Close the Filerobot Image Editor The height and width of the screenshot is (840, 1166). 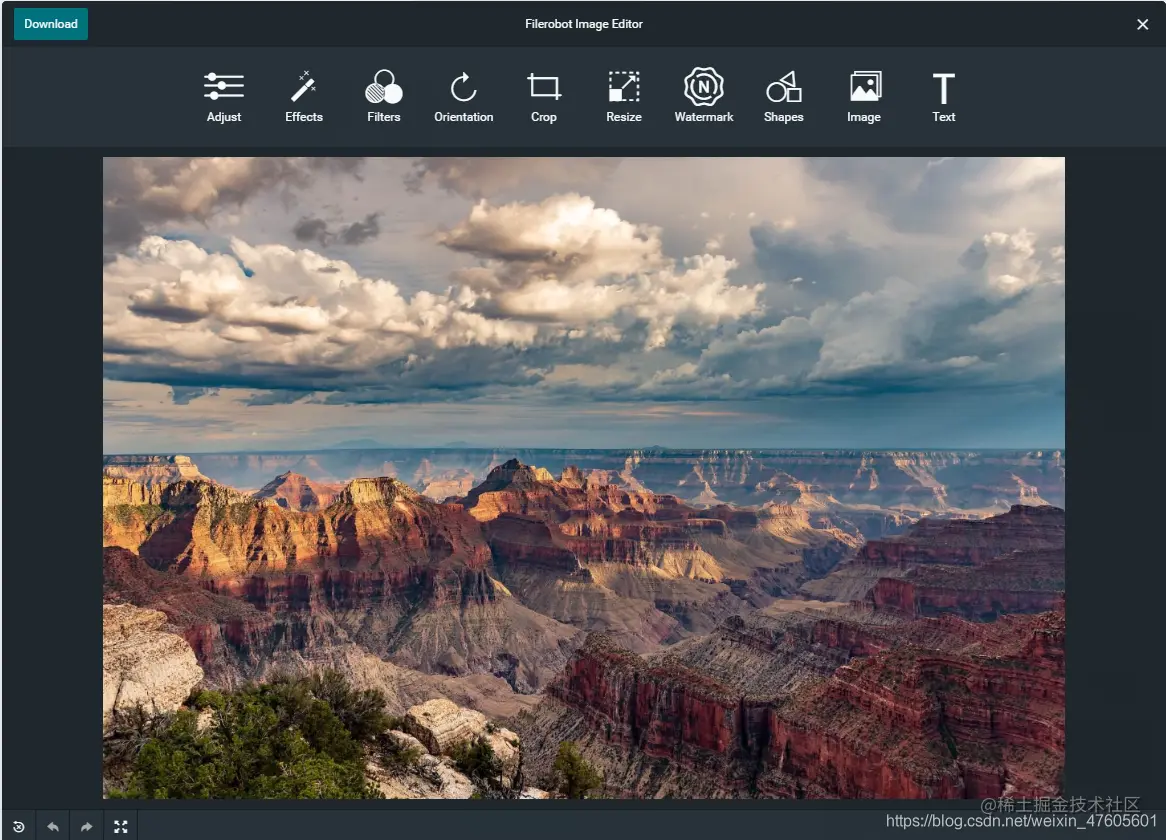click(x=1142, y=24)
